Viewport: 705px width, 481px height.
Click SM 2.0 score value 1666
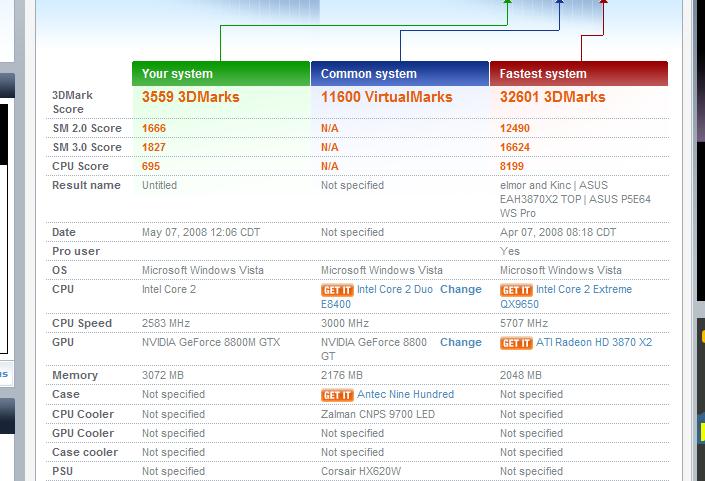click(x=154, y=128)
